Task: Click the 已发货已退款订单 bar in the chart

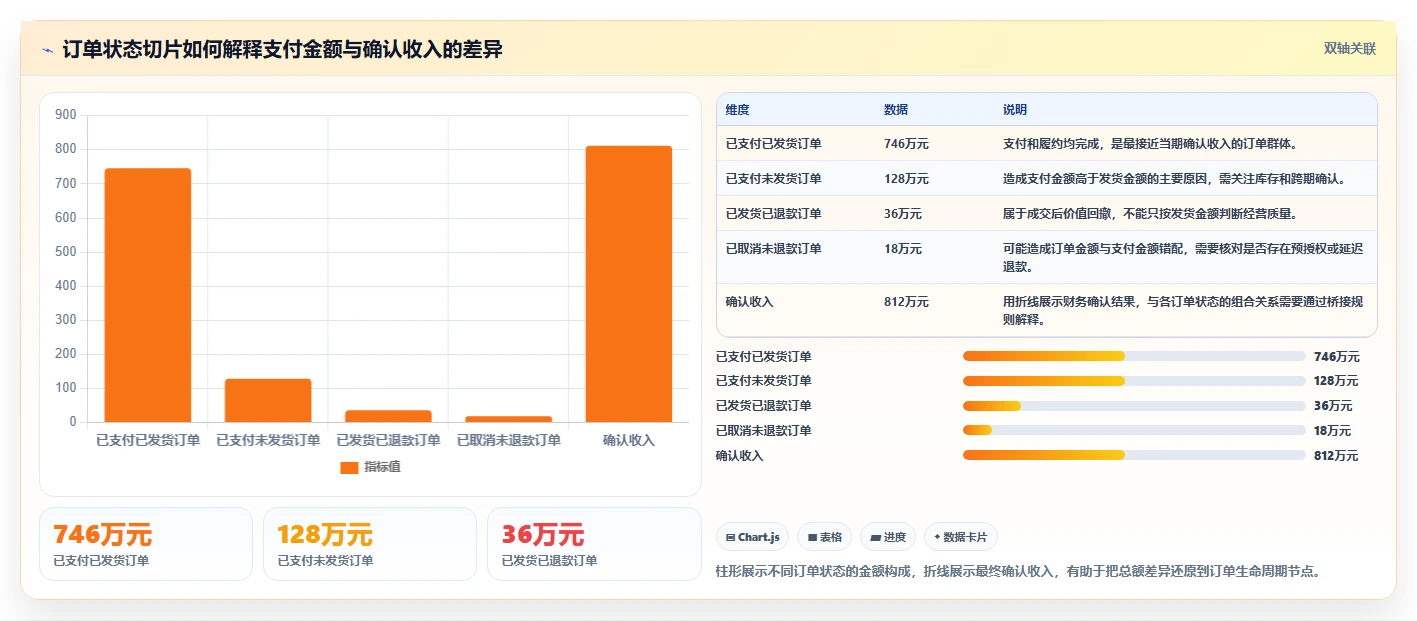Action: [x=388, y=416]
